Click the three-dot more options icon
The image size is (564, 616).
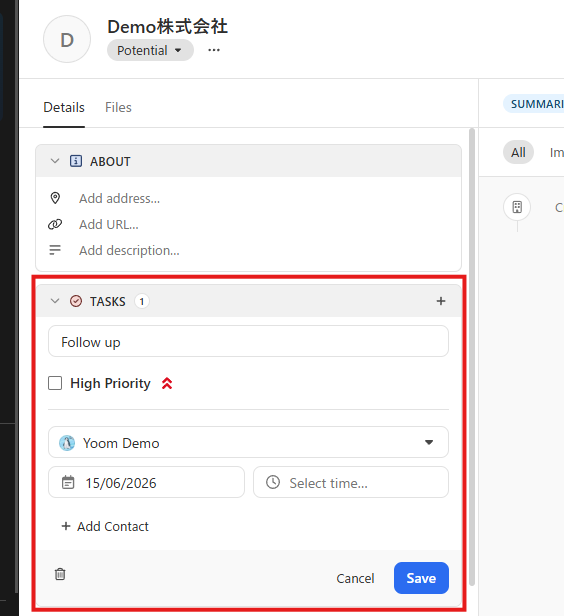(x=214, y=50)
